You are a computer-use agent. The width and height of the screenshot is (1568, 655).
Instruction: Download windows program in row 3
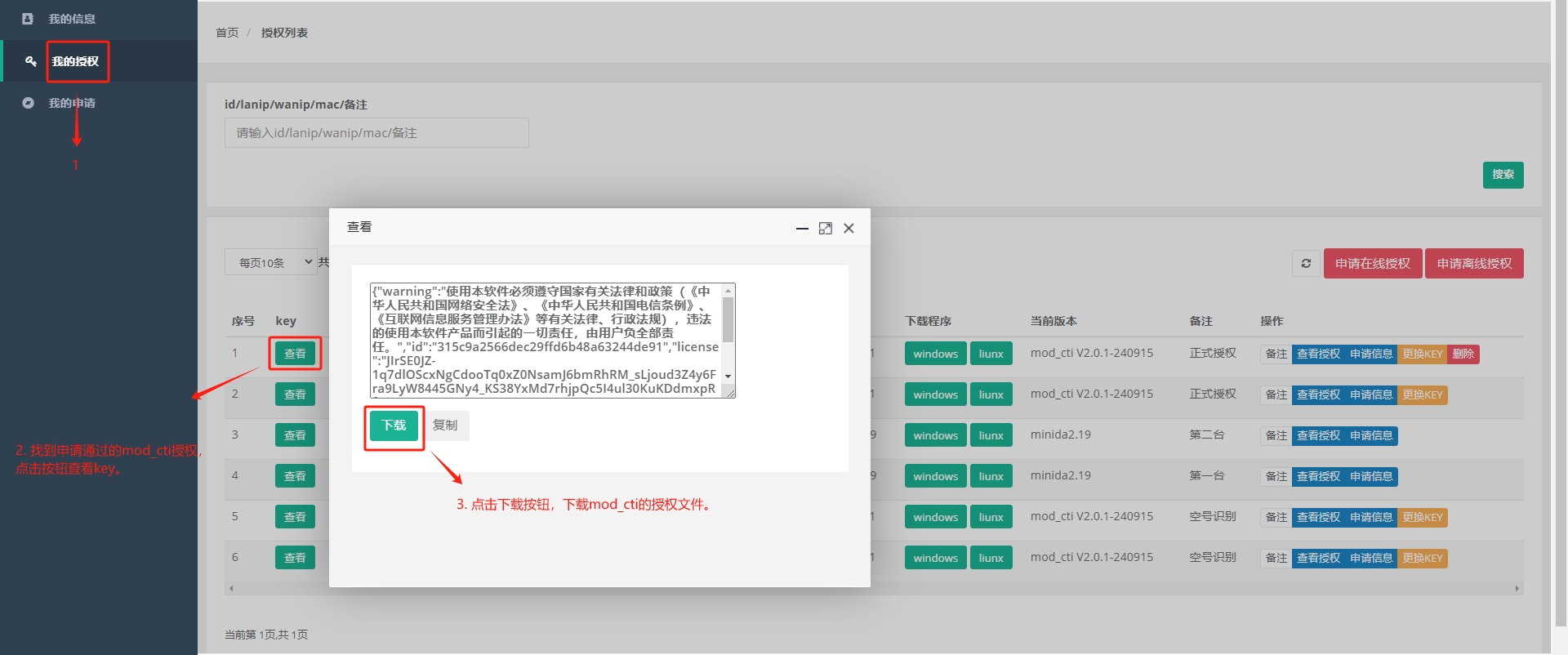point(935,435)
